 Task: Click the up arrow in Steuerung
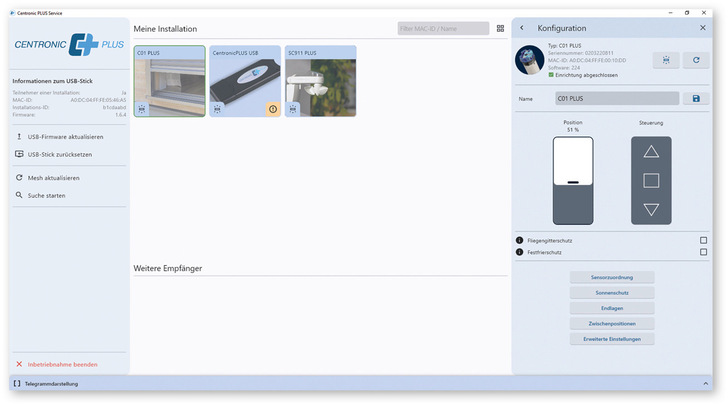coord(651,151)
